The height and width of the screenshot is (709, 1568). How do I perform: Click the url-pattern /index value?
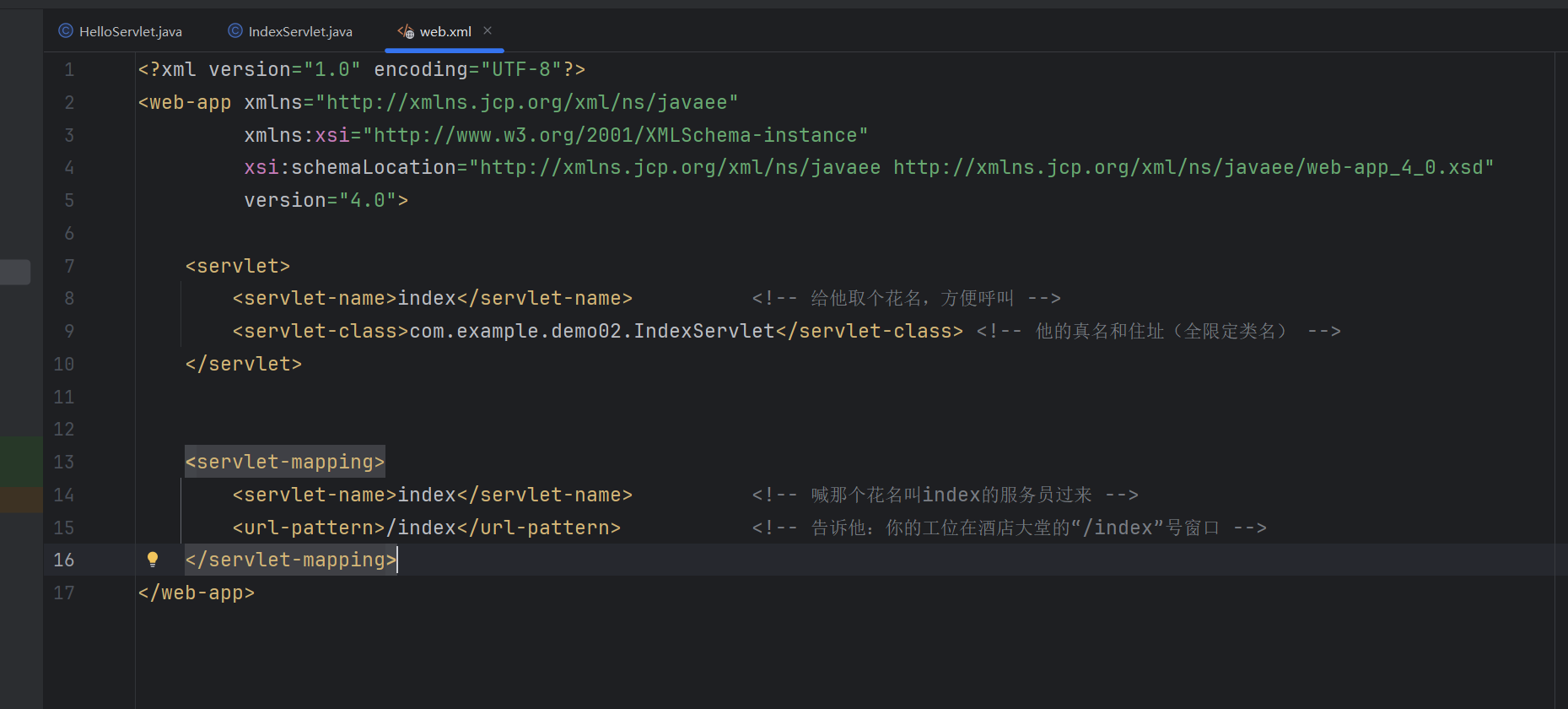tap(421, 528)
